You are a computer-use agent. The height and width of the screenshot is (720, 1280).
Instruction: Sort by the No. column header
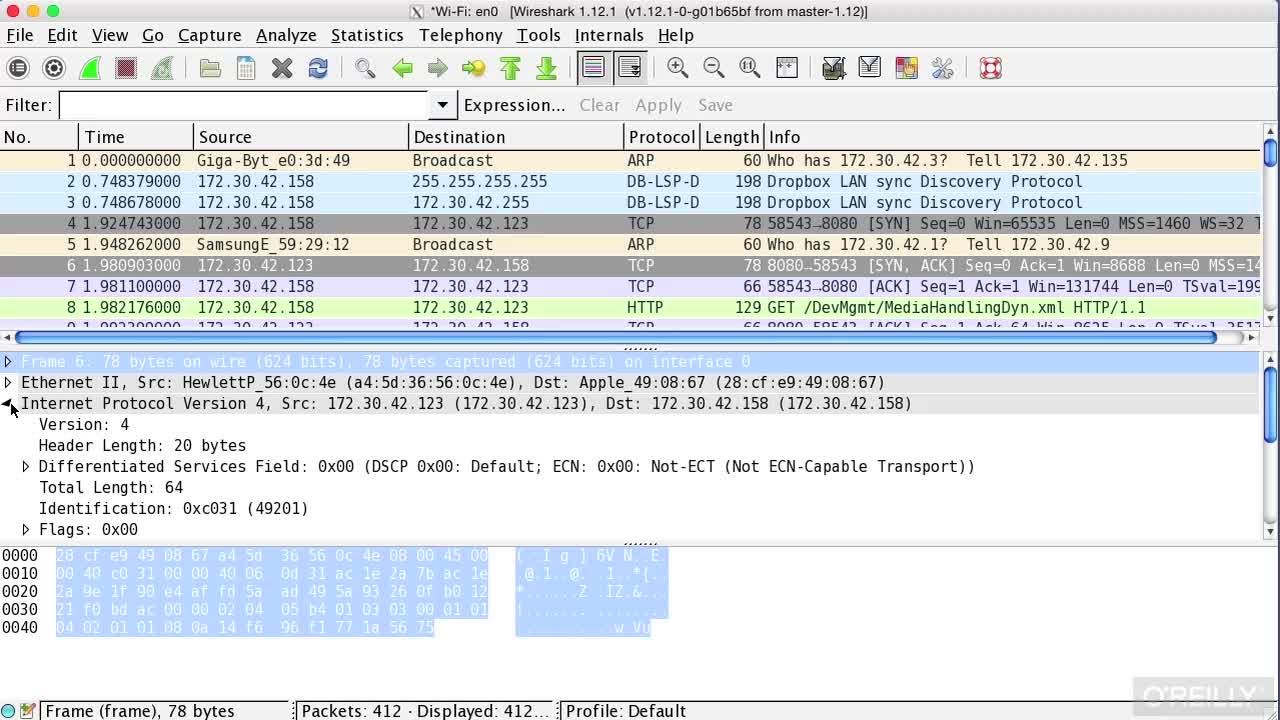(x=39, y=137)
